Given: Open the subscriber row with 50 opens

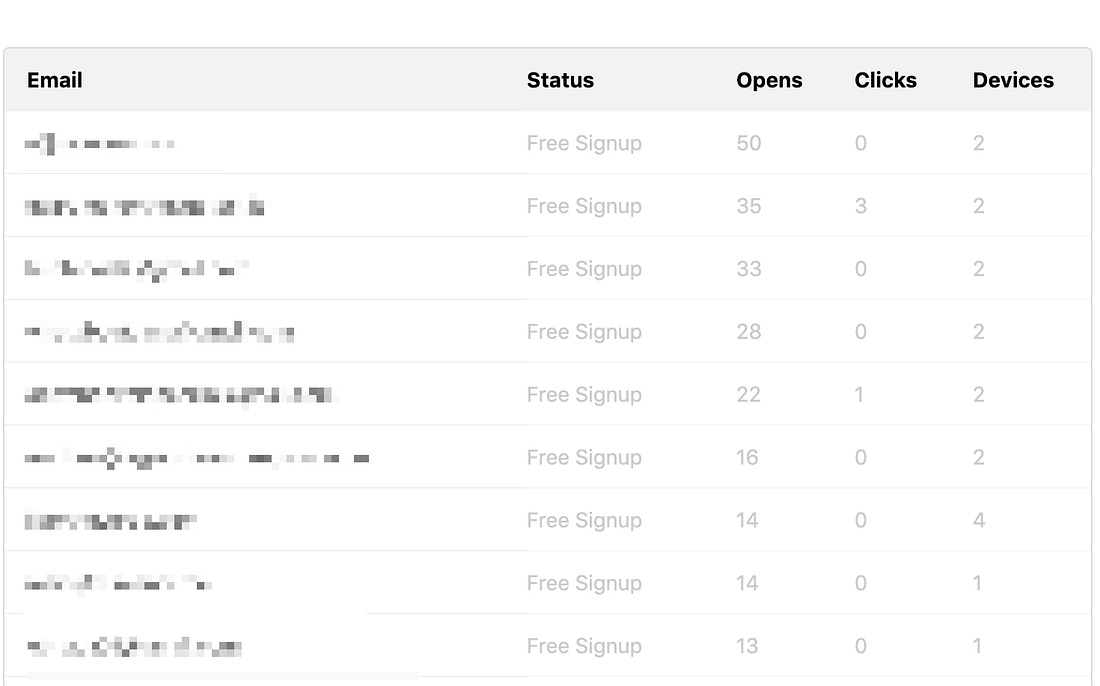Looking at the screenshot, I should (x=547, y=142).
